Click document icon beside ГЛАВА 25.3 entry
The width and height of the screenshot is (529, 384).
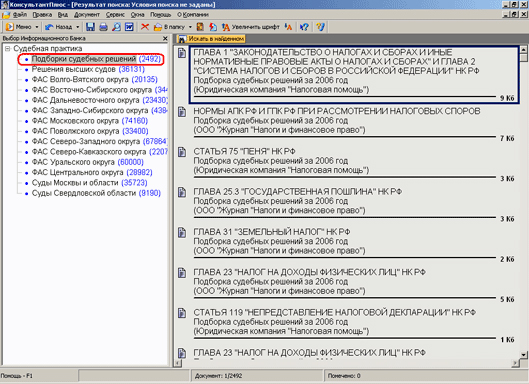click(x=182, y=192)
